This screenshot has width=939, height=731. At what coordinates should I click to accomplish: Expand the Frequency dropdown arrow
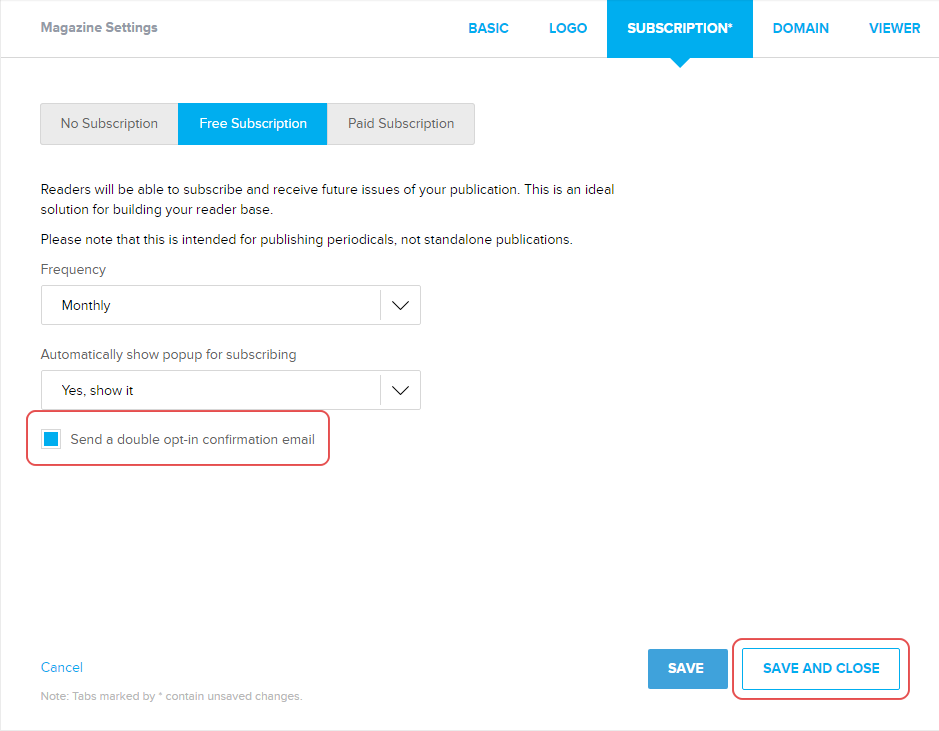[x=401, y=306]
